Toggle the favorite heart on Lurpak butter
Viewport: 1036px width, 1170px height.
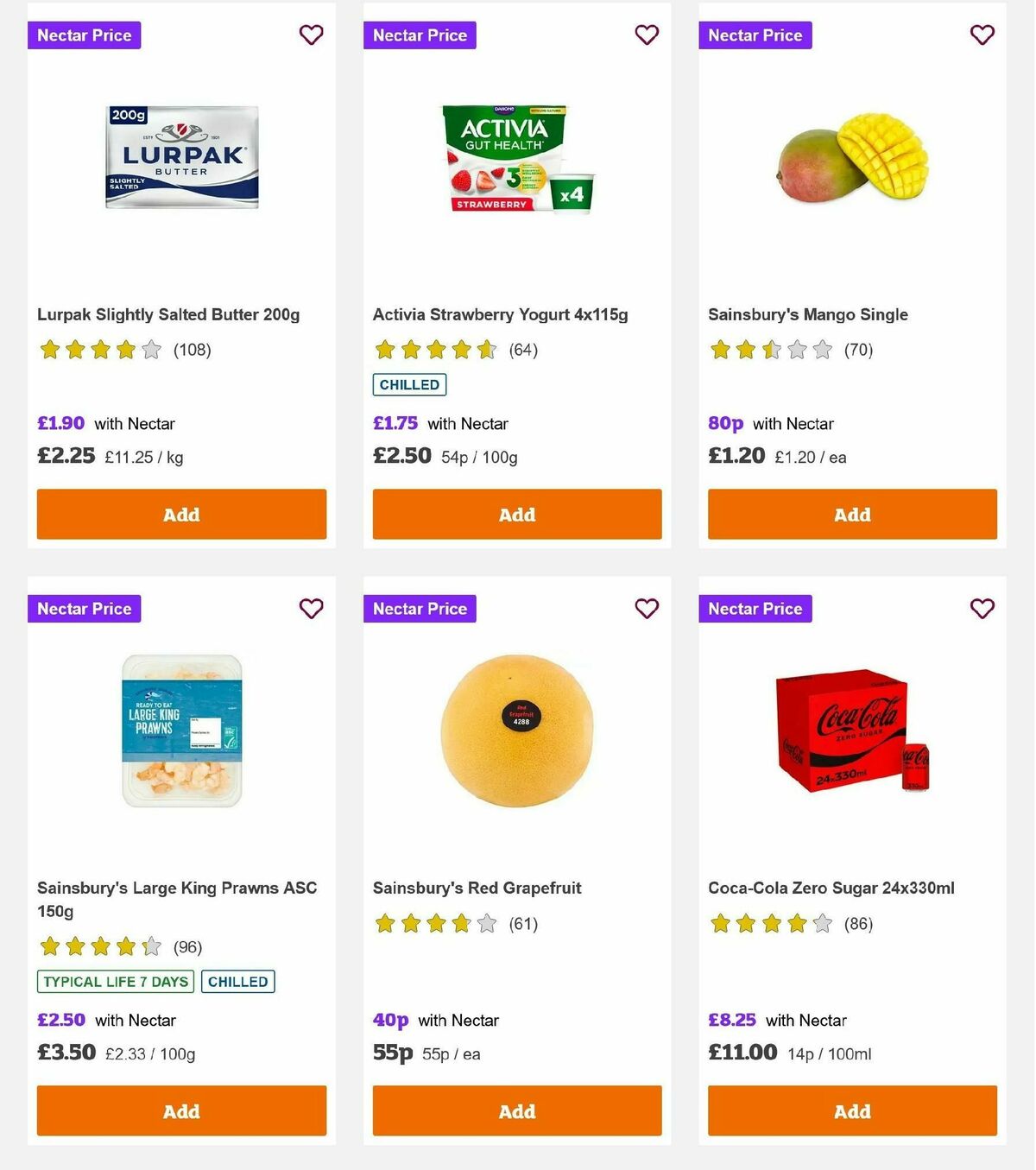coord(311,35)
